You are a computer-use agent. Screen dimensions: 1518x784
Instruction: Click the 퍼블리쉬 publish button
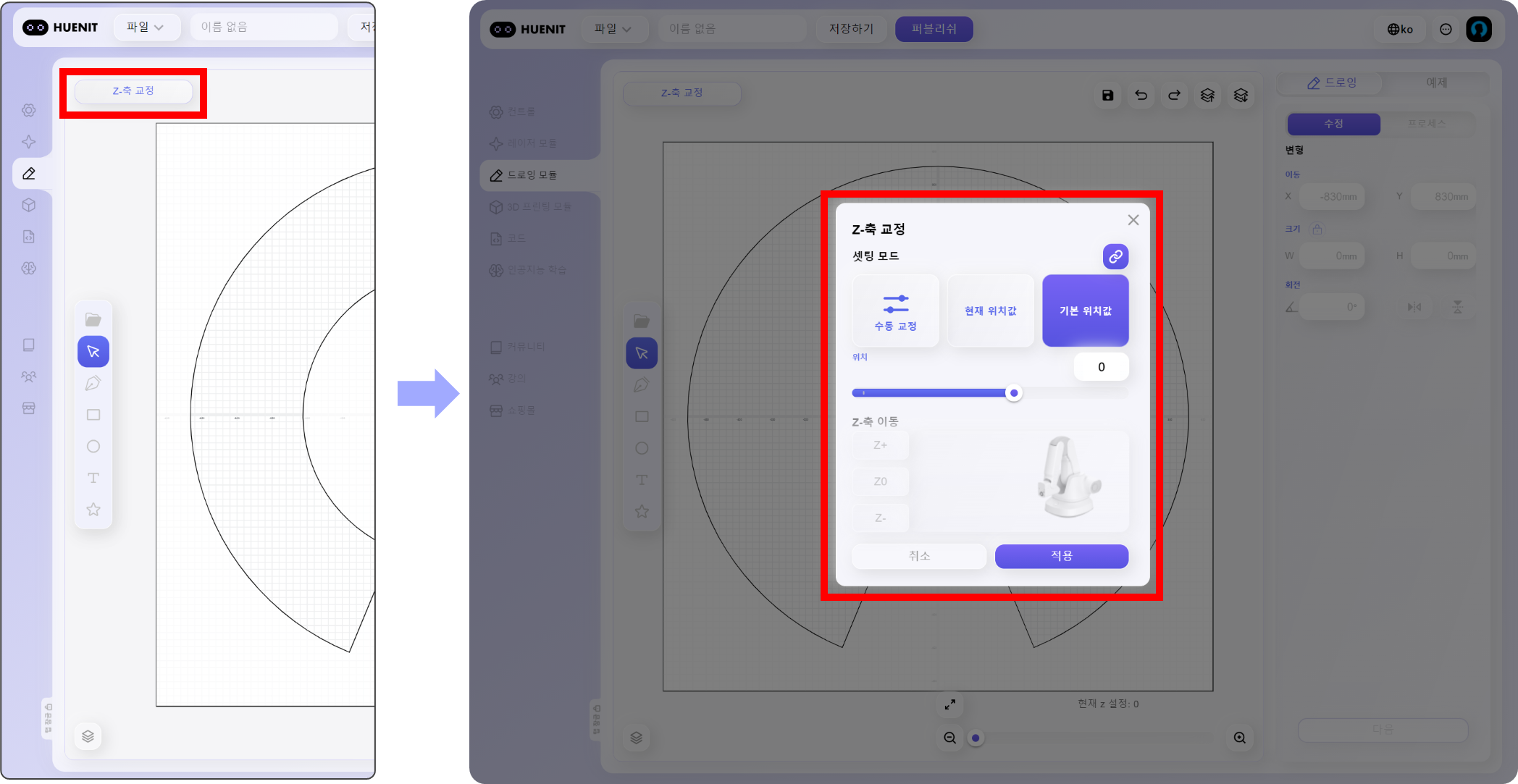pyautogui.click(x=934, y=29)
